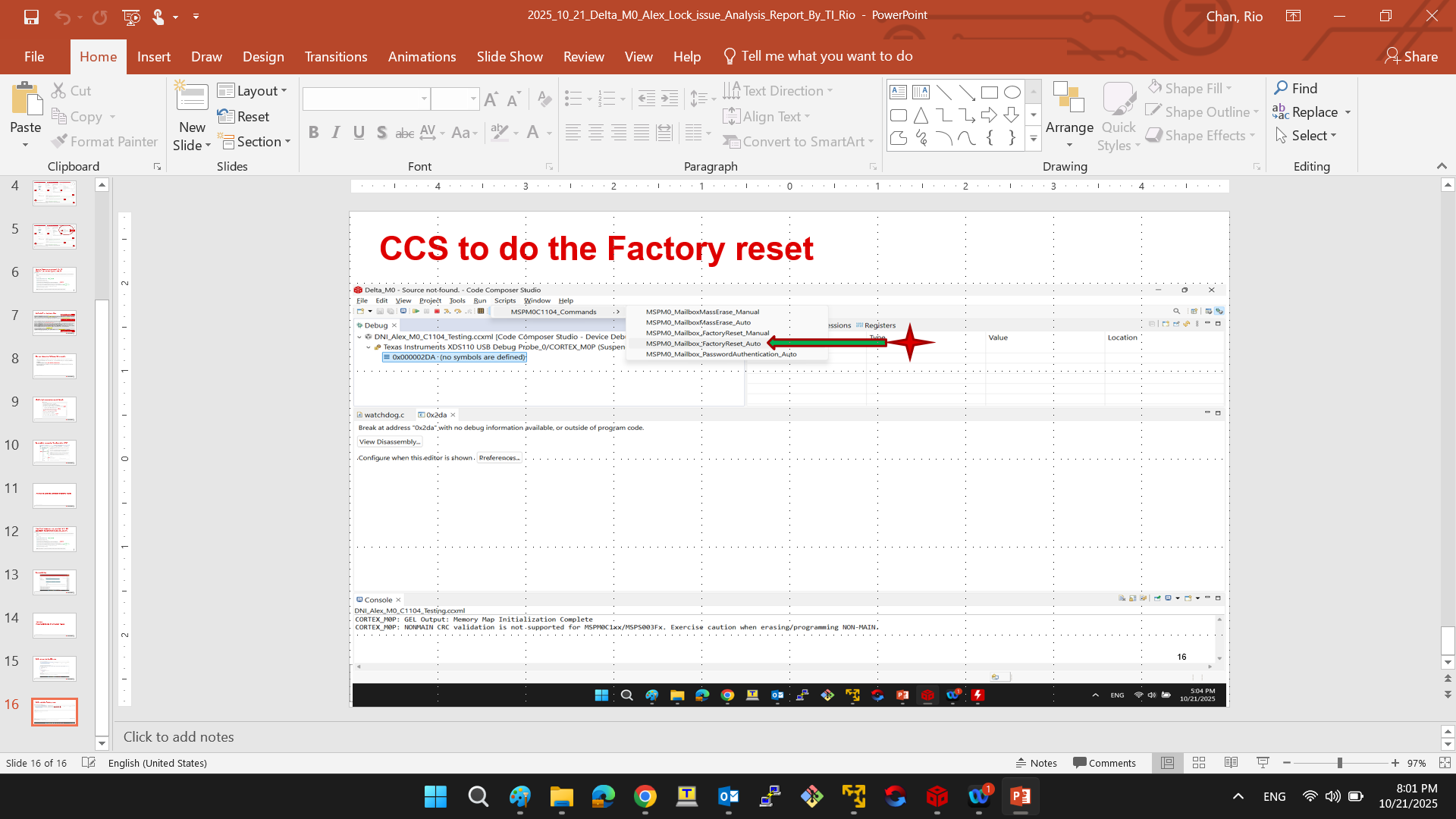Screen dimensions: 1456x819
Task: Toggle Bold formatting
Action: point(313,133)
